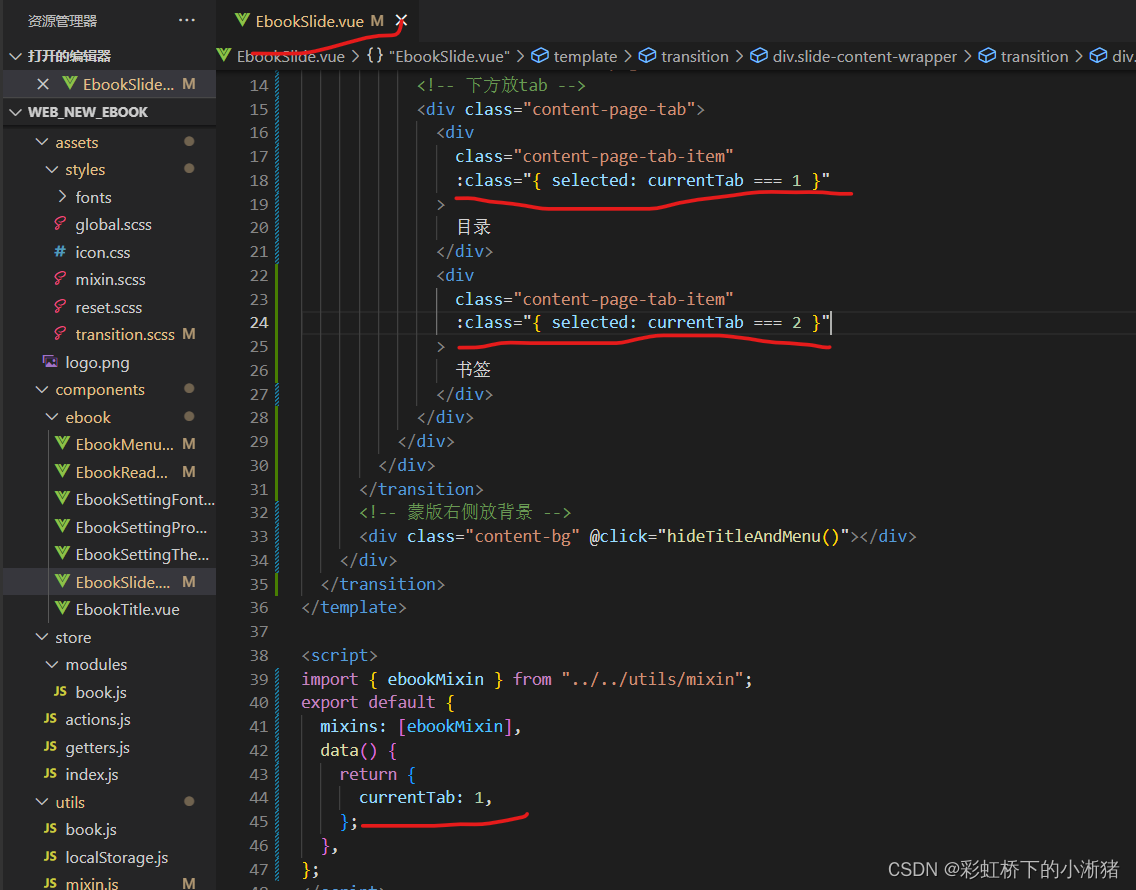Click div.slide-content-wrapper breadcrumb segment
1136x890 pixels.
click(x=853, y=57)
